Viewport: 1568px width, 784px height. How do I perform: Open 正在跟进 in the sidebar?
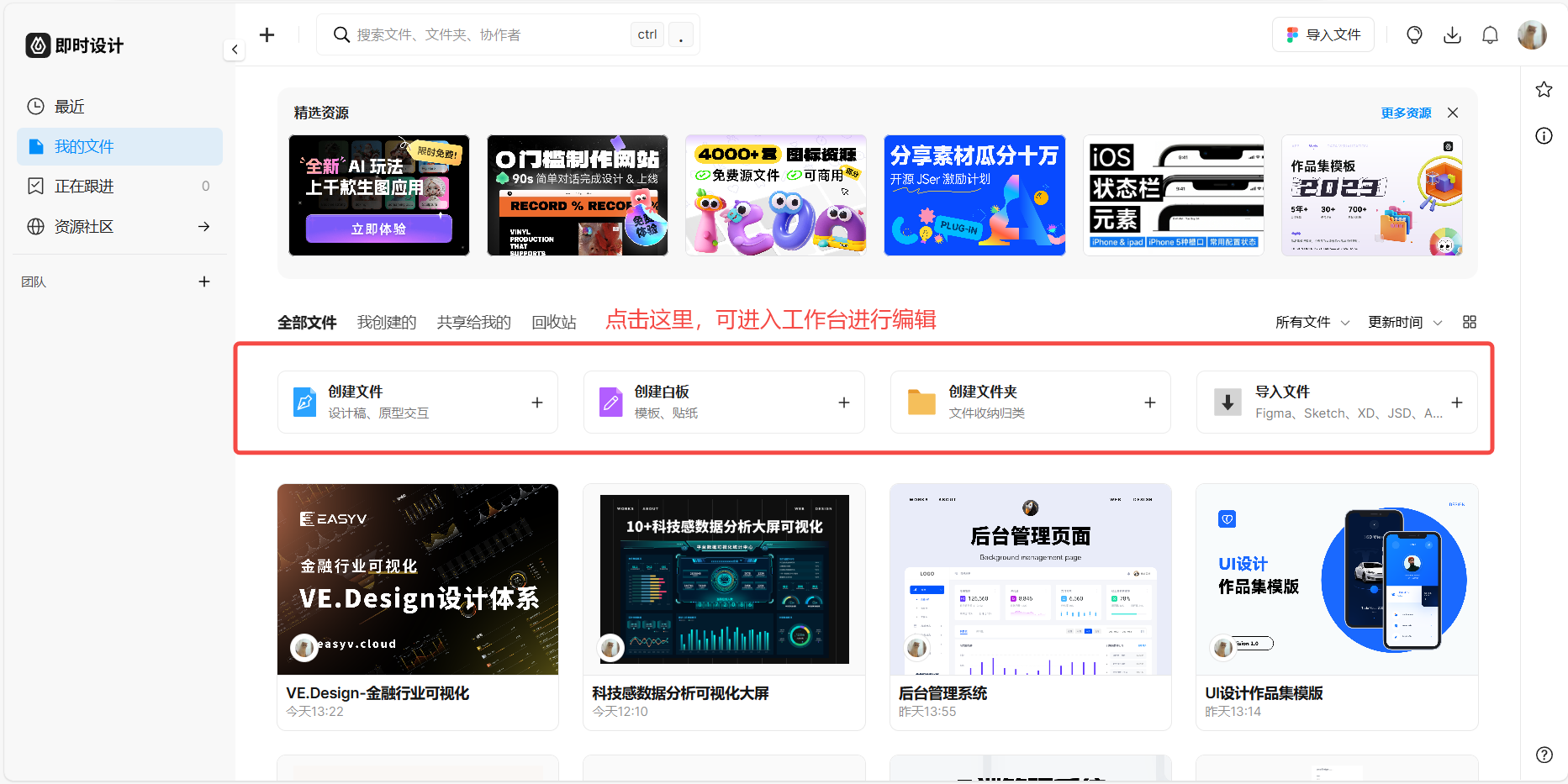coord(119,186)
